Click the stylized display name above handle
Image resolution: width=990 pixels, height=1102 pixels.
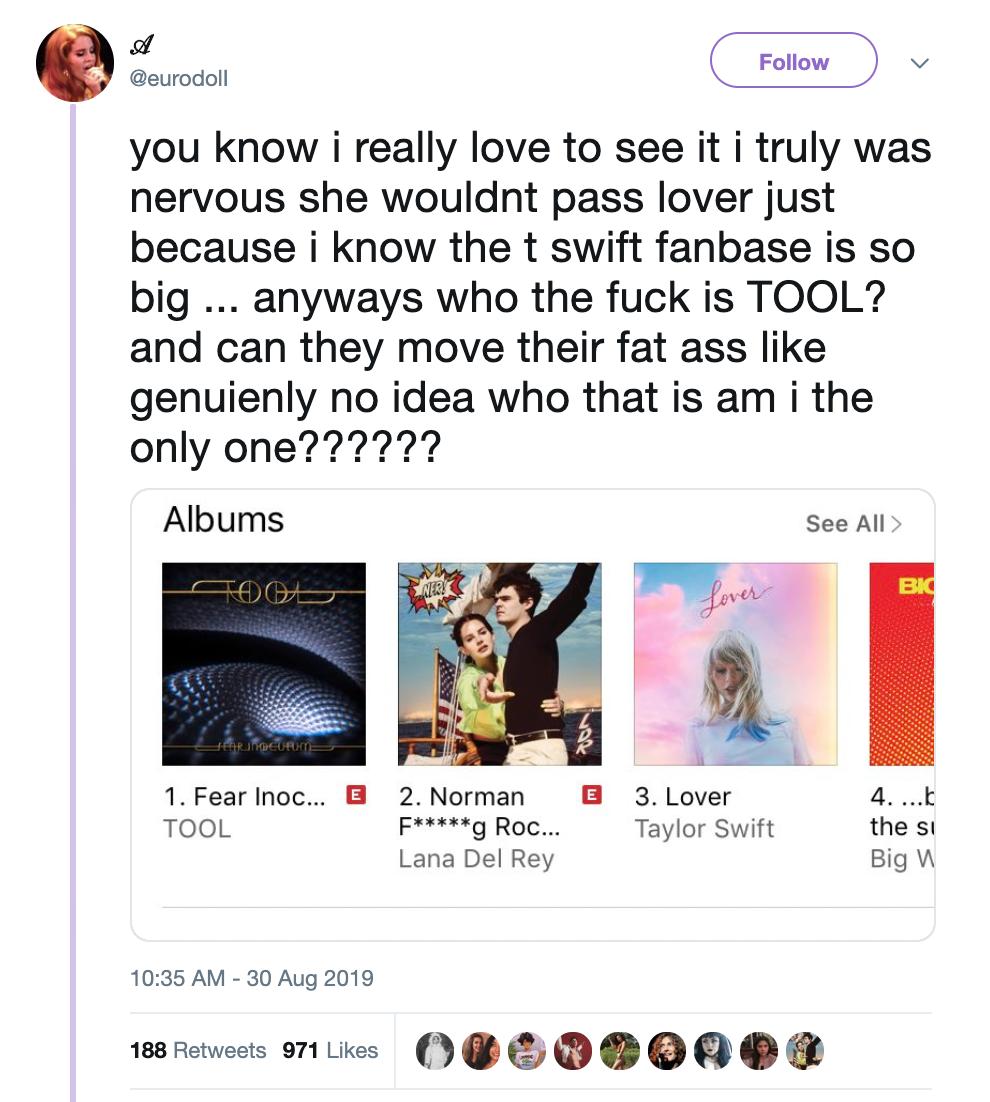click(x=143, y=46)
